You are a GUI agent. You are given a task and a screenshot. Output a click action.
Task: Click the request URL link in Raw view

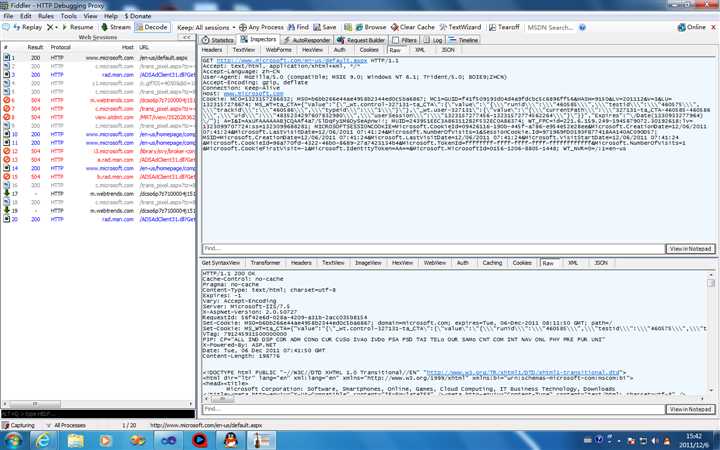click(x=292, y=61)
